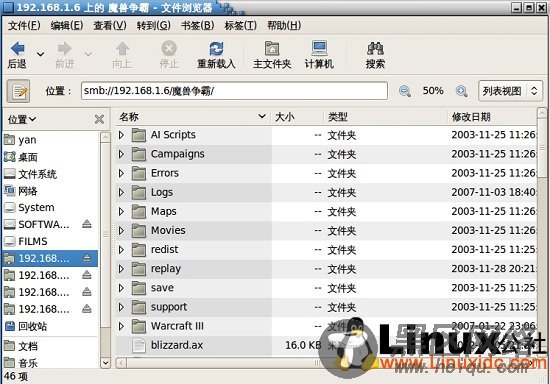Select the blizzard.ax file icon
The width and height of the screenshot is (550, 384).
(139, 345)
